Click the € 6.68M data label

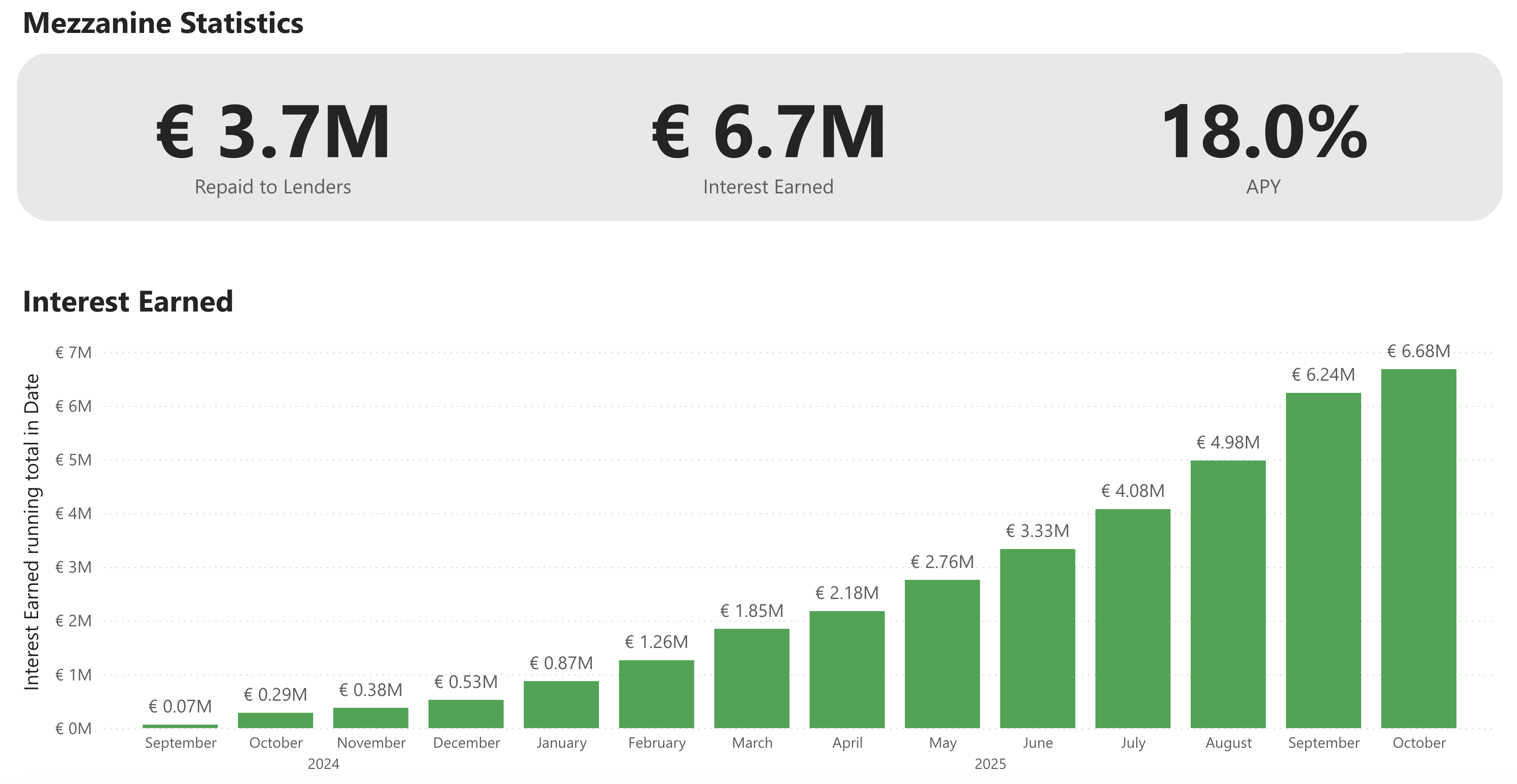(1418, 352)
